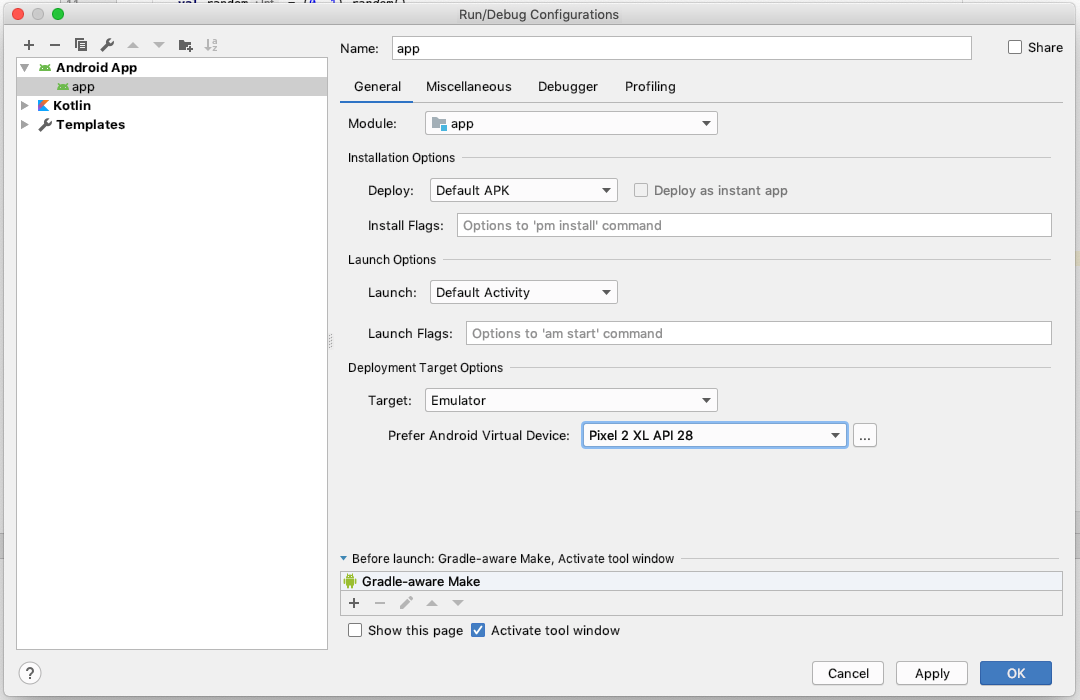Select Gradle-aware Make task row
The width and height of the screenshot is (1080, 700).
tap(701, 581)
